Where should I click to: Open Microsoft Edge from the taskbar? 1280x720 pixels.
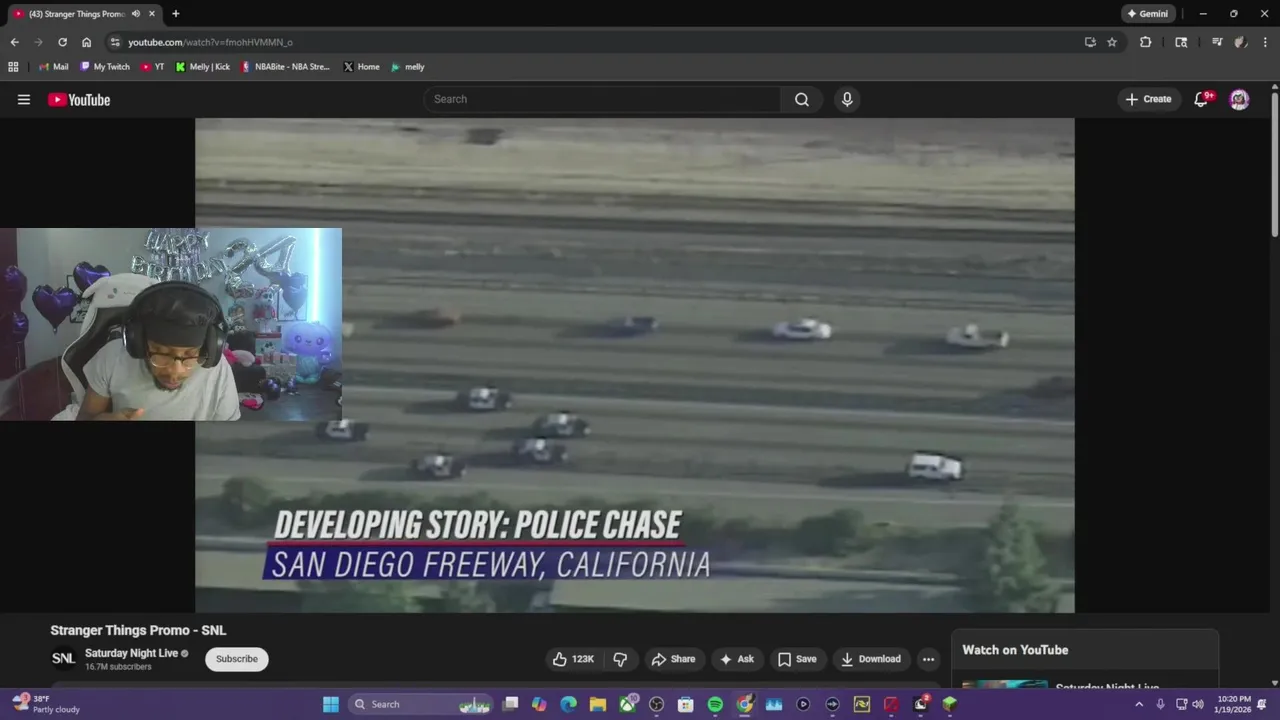click(568, 704)
